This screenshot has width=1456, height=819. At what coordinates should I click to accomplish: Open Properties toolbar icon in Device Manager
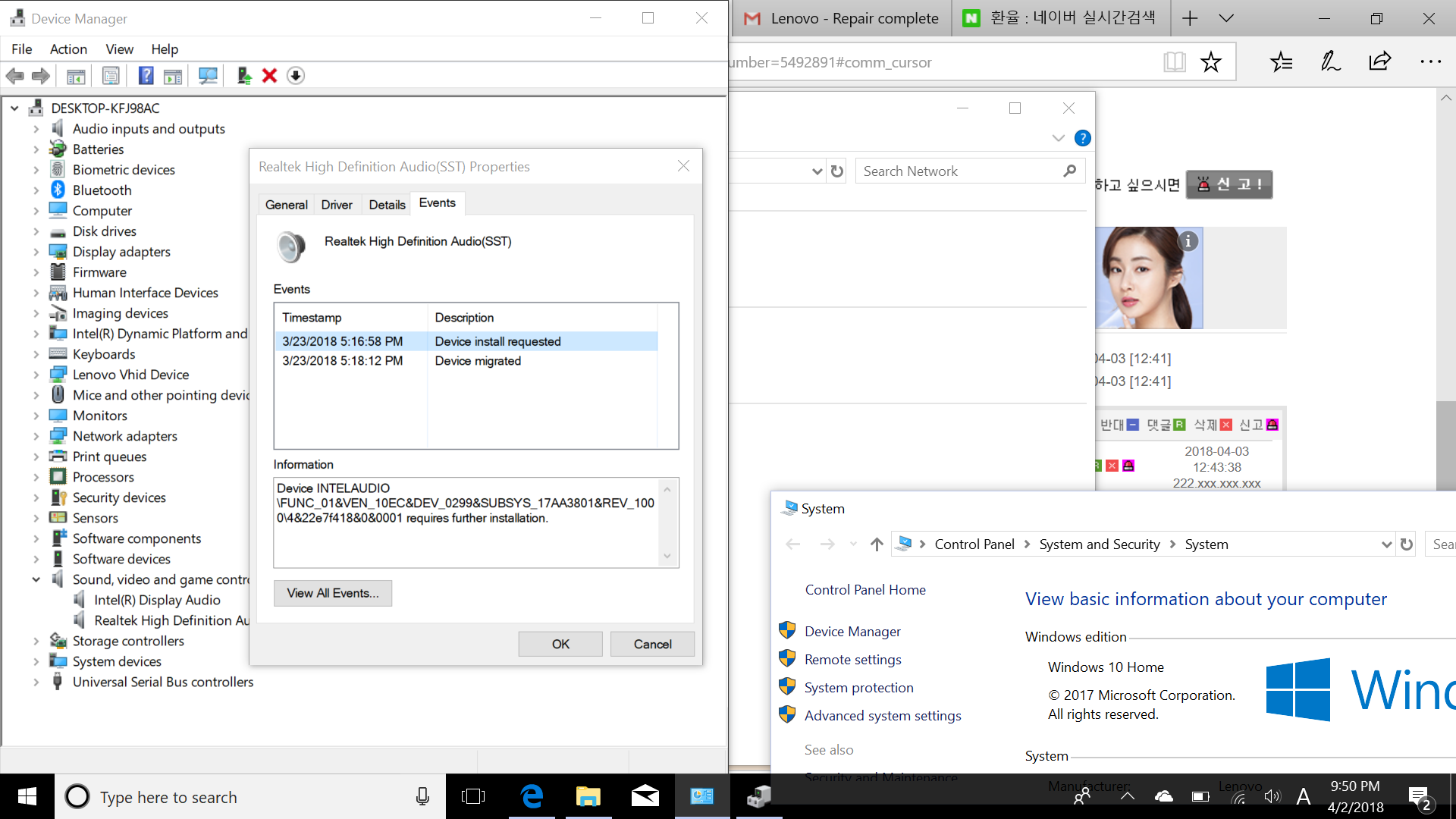pyautogui.click(x=111, y=76)
